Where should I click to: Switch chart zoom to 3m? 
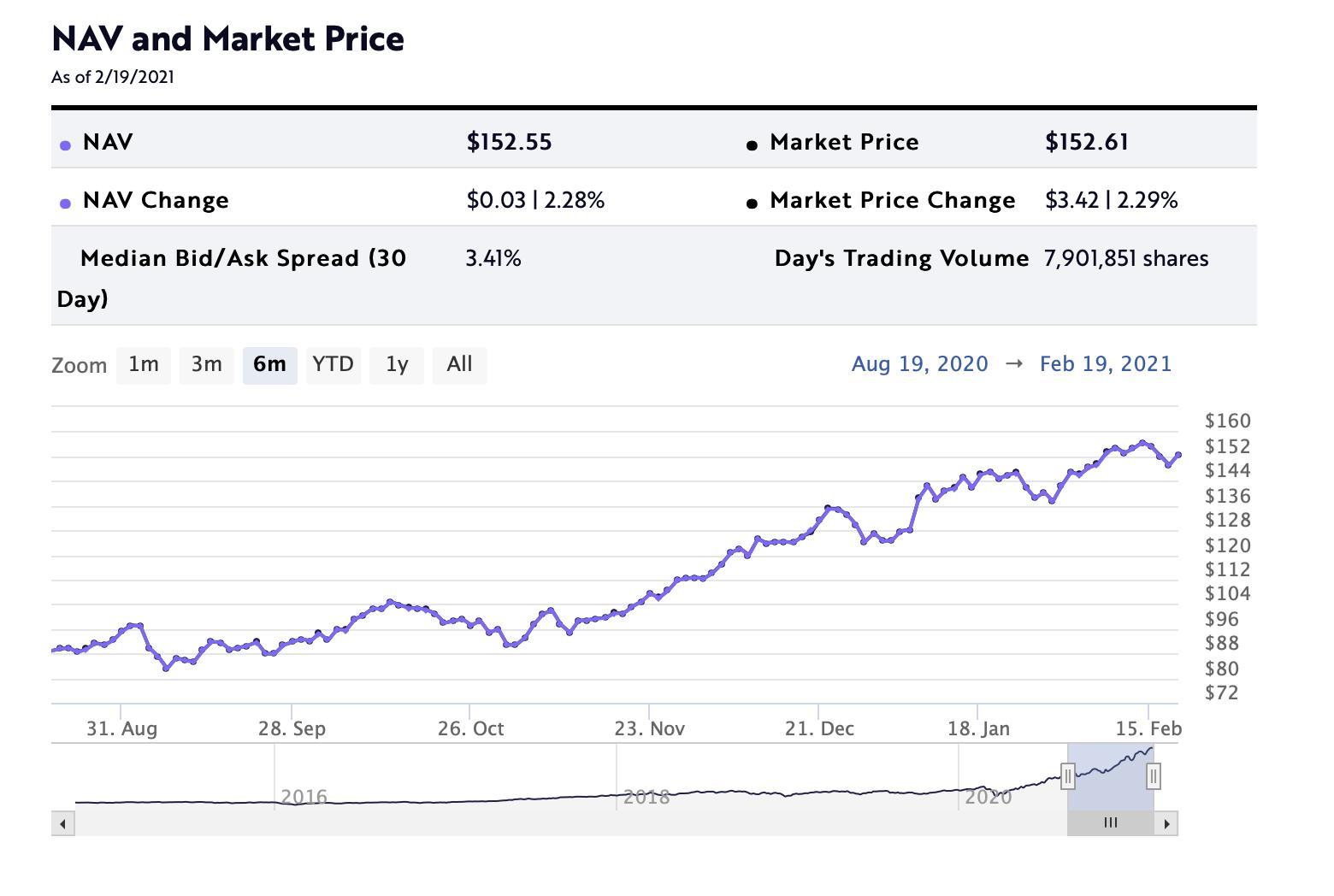tap(206, 365)
